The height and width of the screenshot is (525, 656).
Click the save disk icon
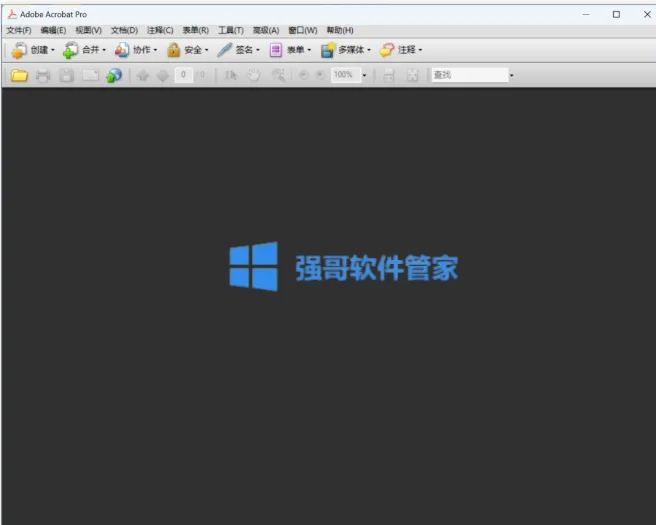66,75
